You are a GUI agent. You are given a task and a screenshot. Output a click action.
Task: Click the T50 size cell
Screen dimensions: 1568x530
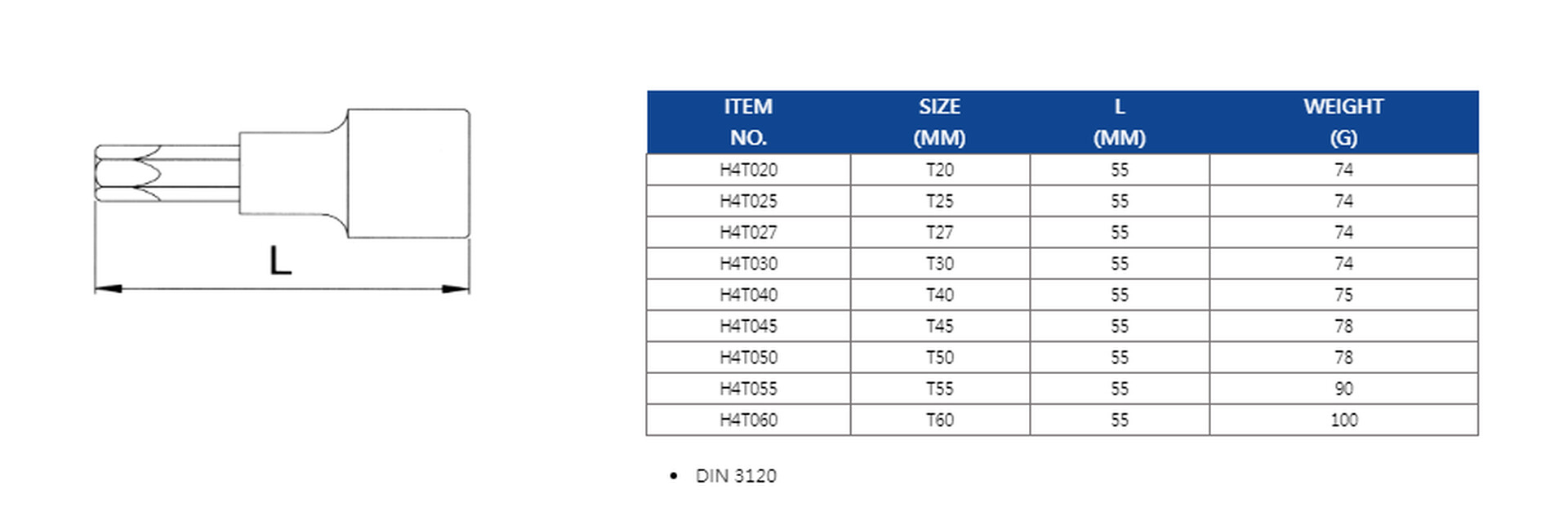point(939,358)
